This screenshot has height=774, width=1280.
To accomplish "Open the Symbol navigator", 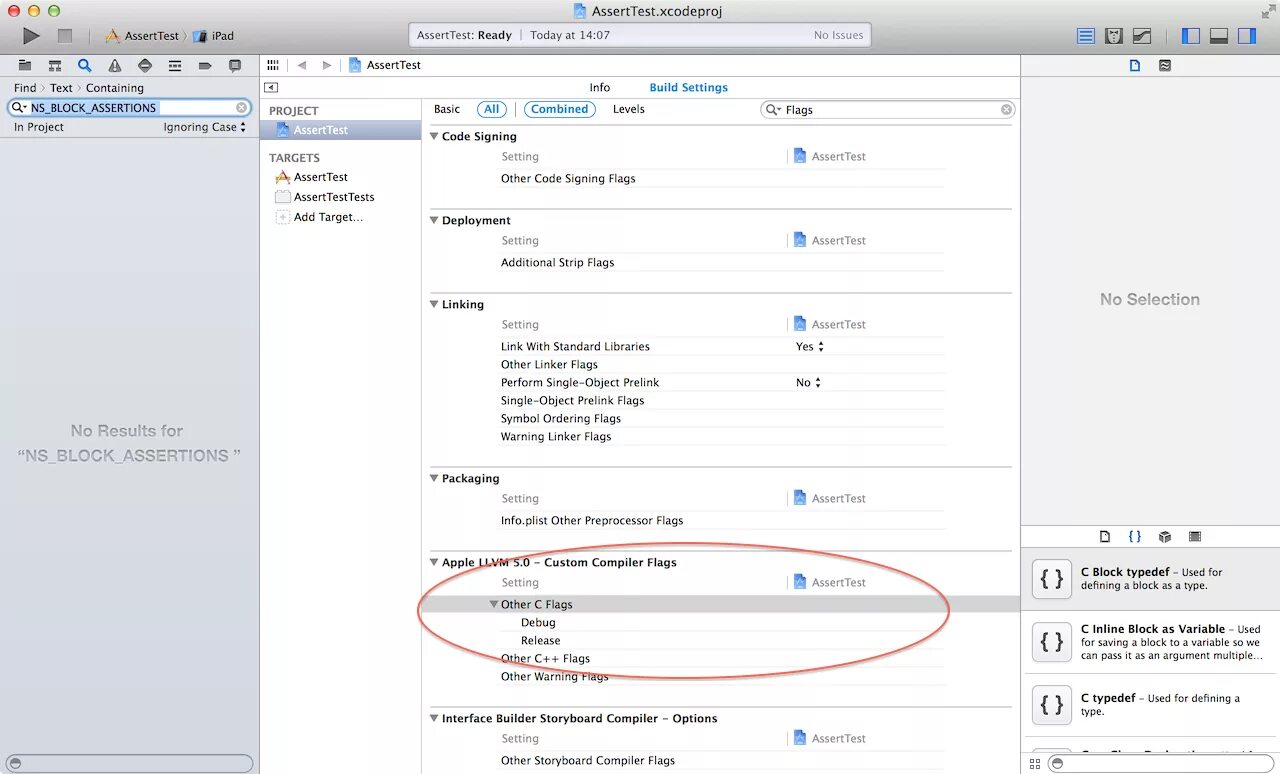I will 55,66.
